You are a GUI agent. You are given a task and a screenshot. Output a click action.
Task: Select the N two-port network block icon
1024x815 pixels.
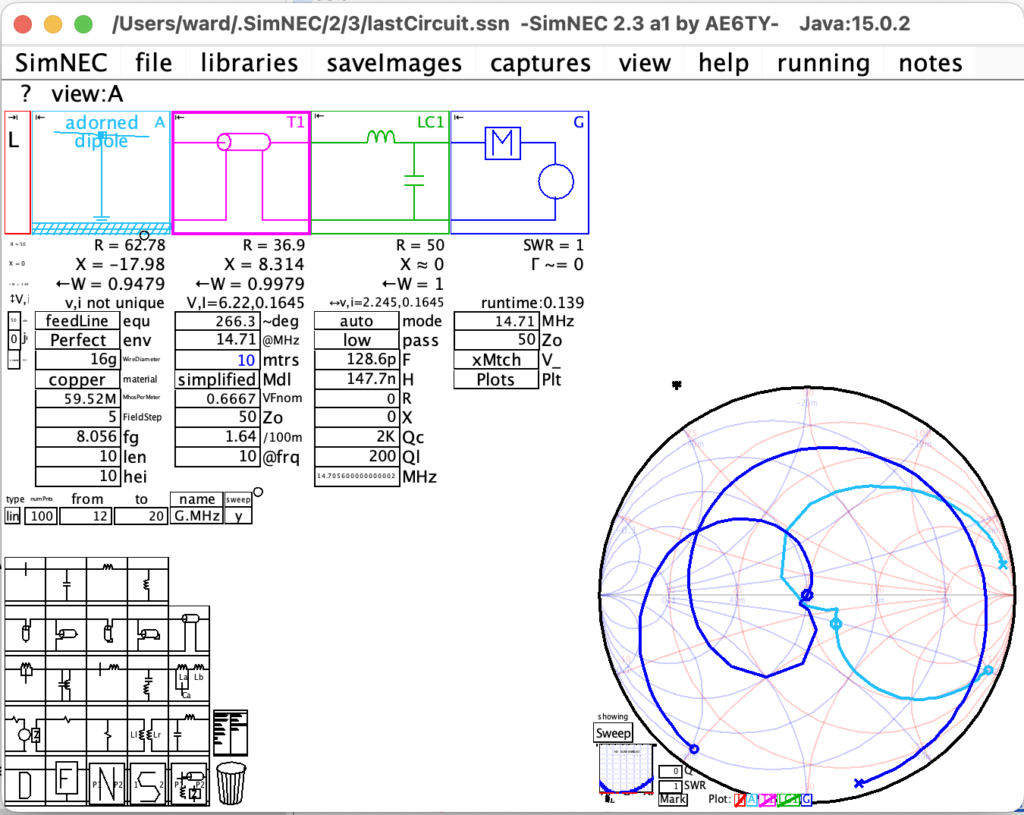[107, 783]
